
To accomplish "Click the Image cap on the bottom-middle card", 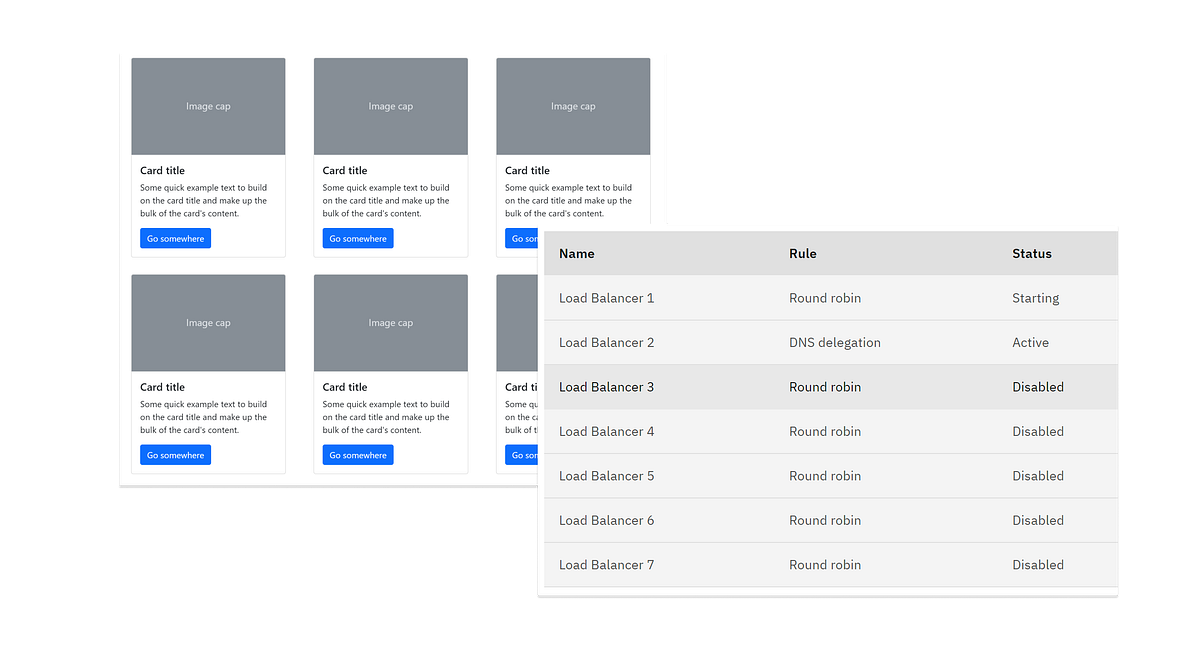I will pos(390,322).
